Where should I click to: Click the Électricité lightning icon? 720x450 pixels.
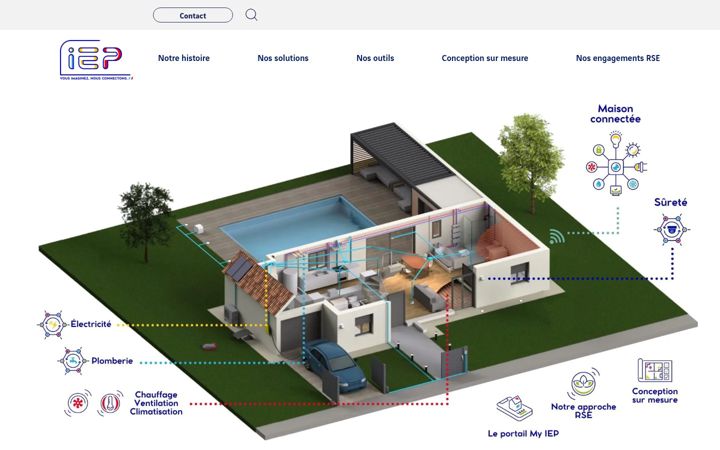[52, 325]
